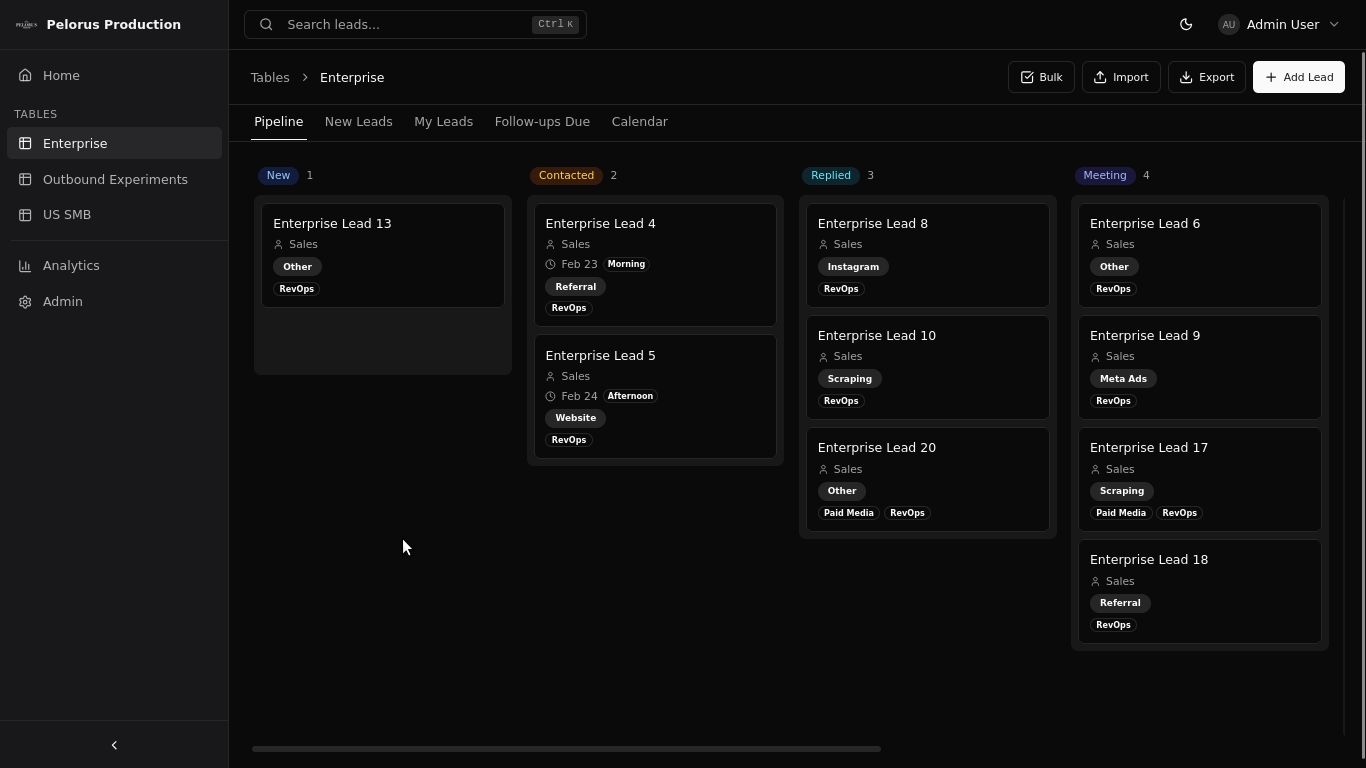Click the clock icon on Enterprise Lead 5
The height and width of the screenshot is (768, 1366).
[x=550, y=396]
